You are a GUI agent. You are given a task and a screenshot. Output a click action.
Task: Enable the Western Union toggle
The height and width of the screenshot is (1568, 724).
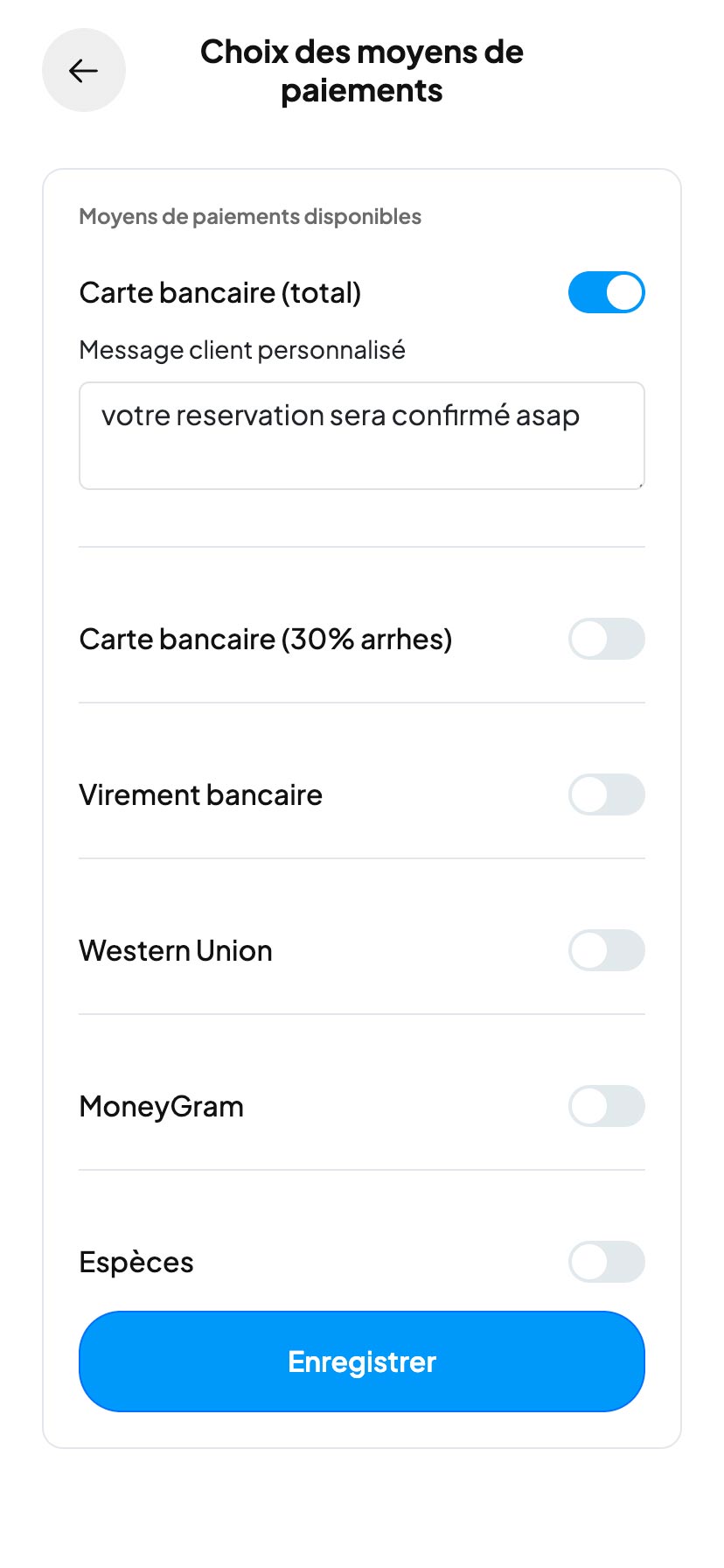click(606, 950)
